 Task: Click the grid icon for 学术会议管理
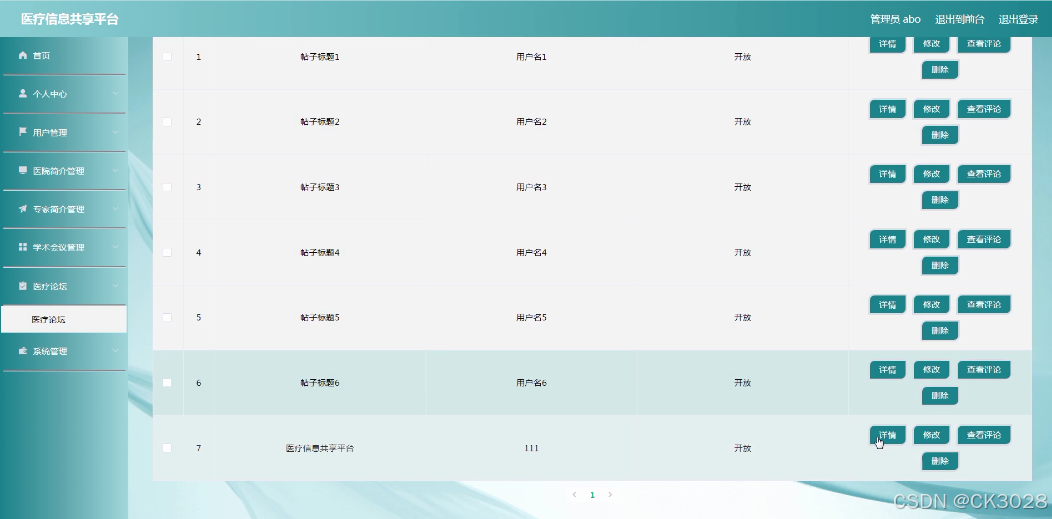[x=23, y=247]
